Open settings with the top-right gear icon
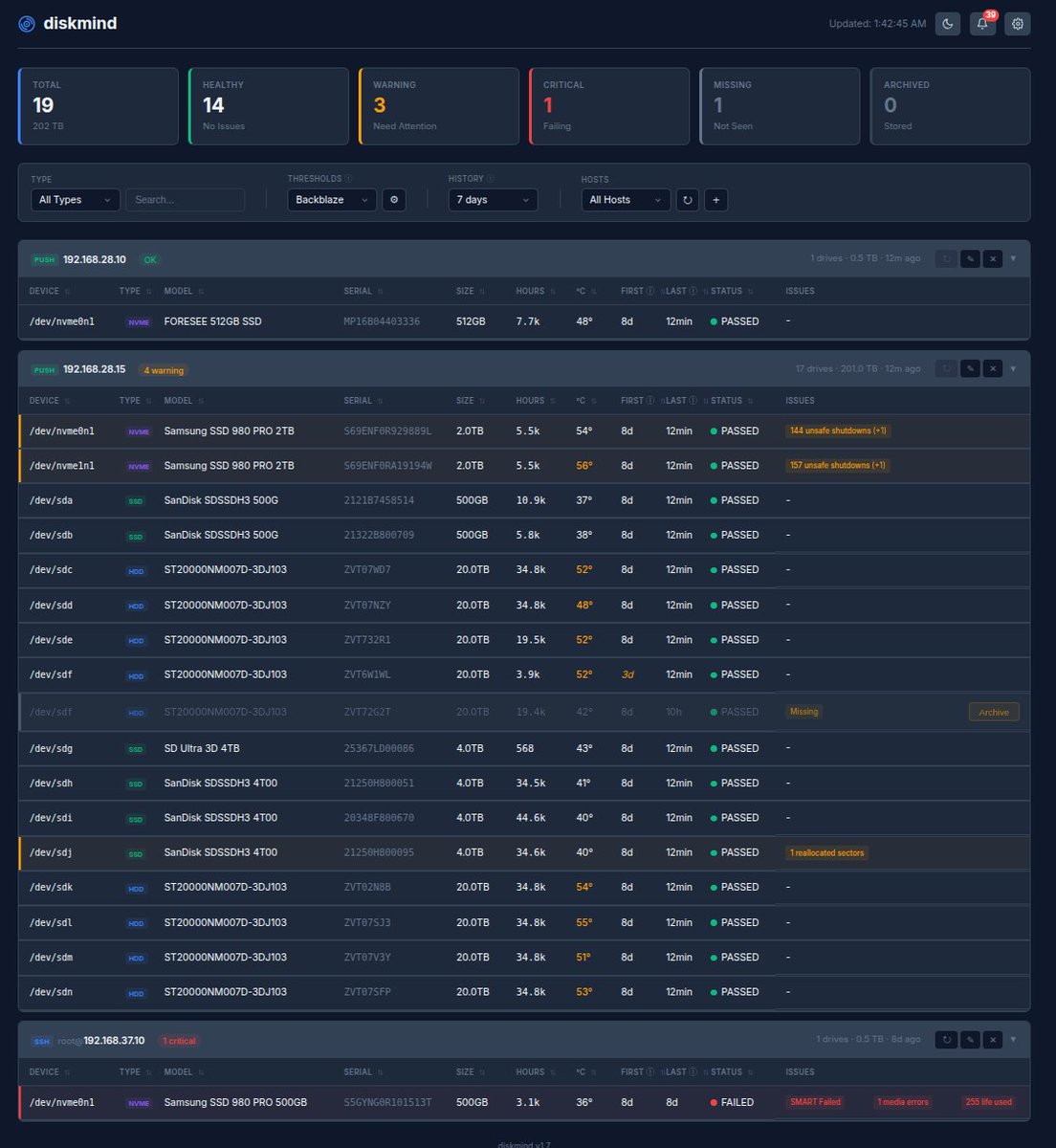 pos(1018,24)
